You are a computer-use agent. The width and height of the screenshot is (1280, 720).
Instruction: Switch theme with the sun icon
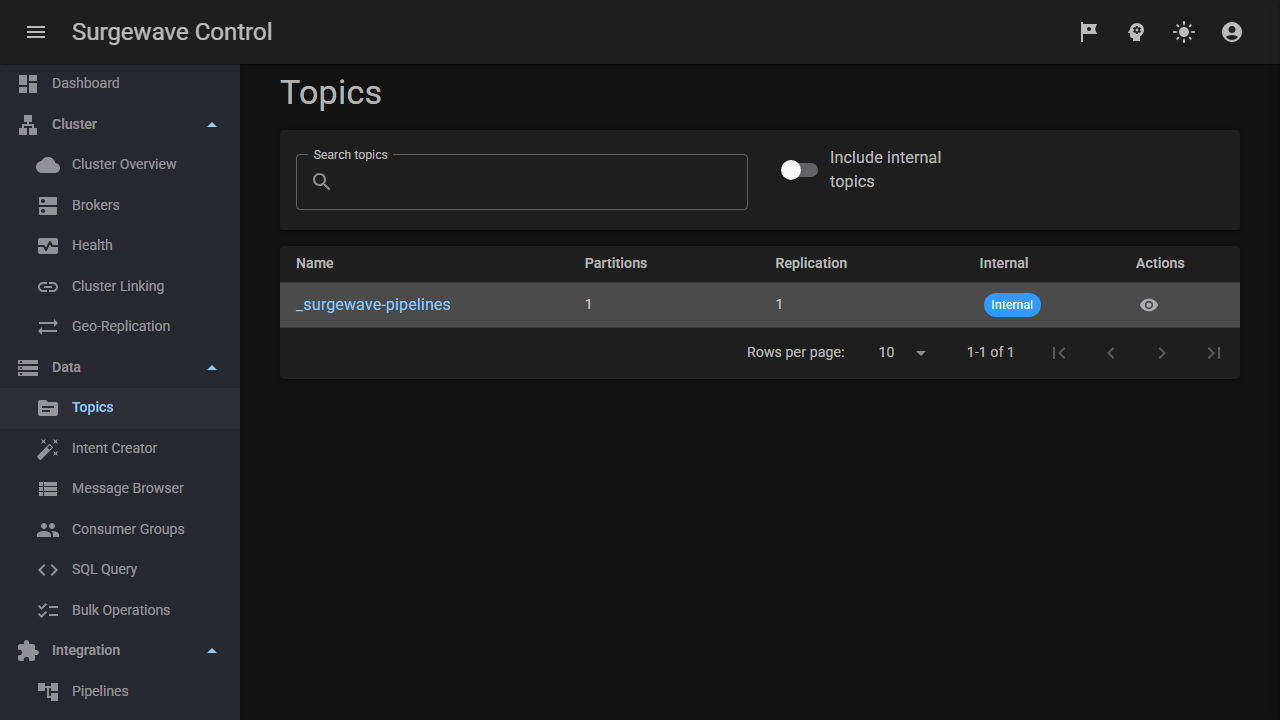click(x=1184, y=32)
